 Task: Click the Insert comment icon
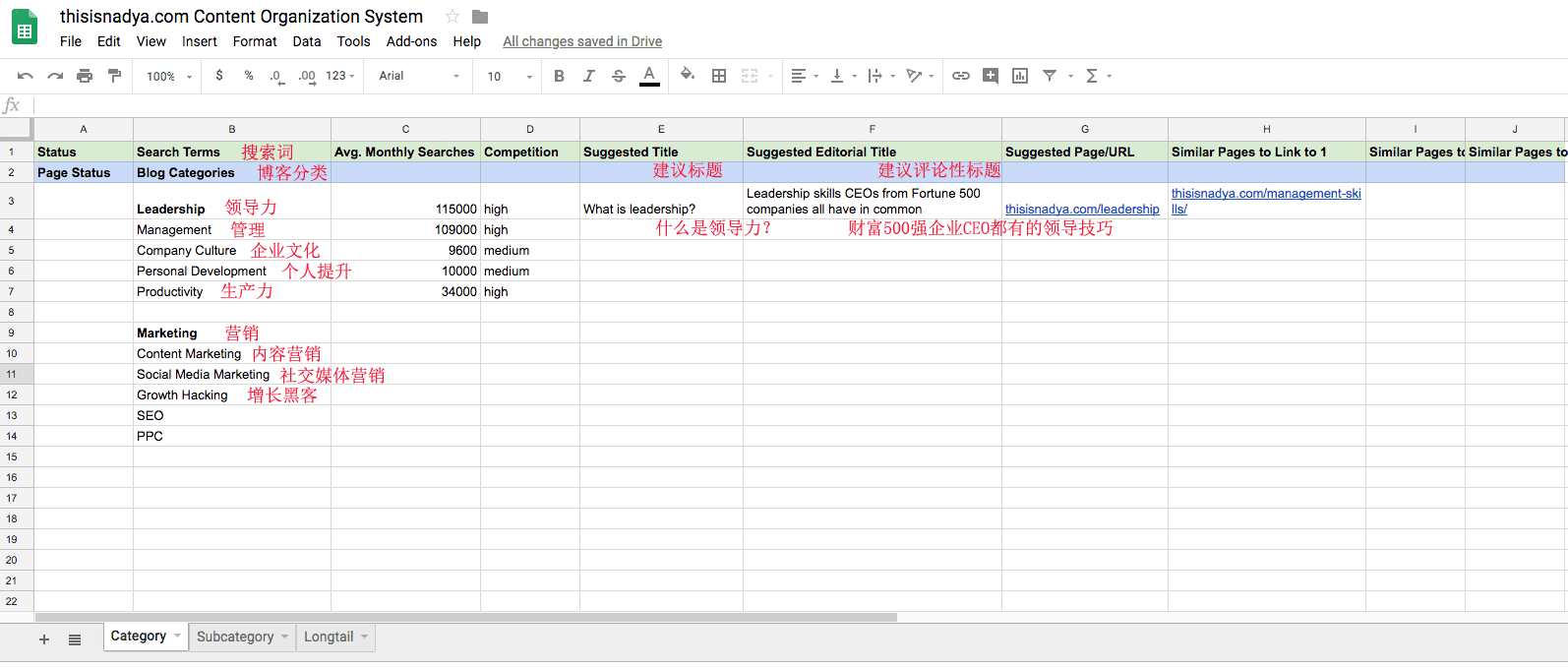point(991,76)
